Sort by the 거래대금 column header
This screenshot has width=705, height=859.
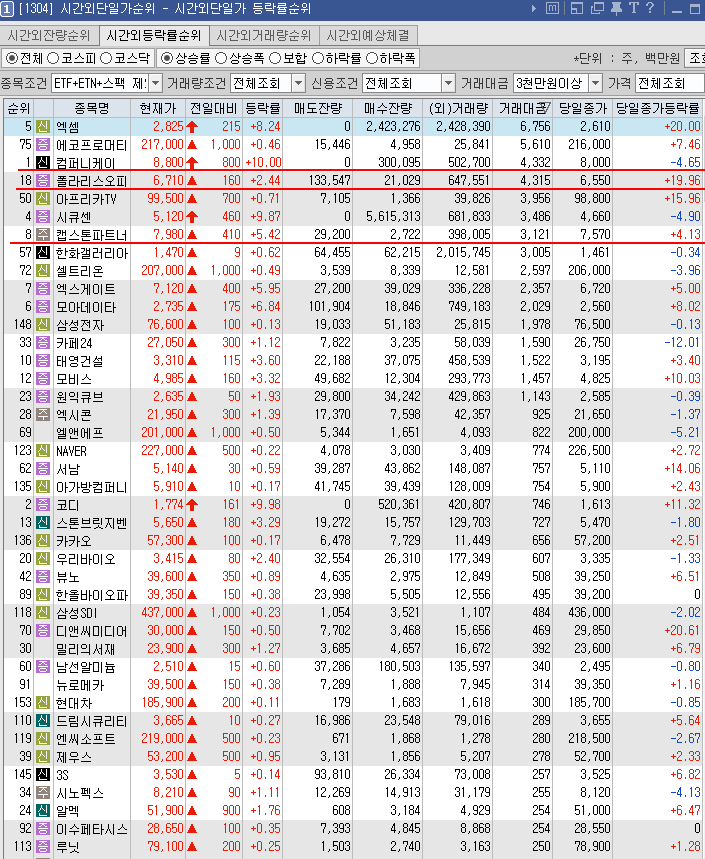tap(523, 108)
